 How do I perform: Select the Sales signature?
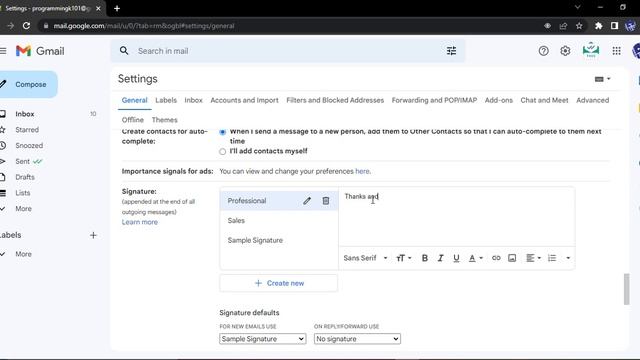coord(279,220)
